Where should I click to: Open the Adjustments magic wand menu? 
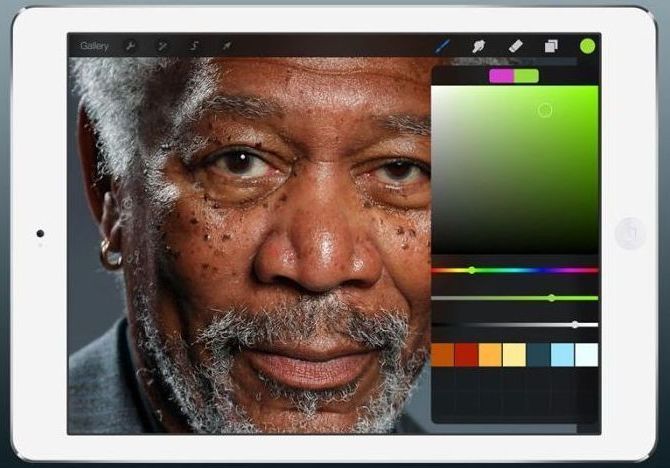[162, 46]
